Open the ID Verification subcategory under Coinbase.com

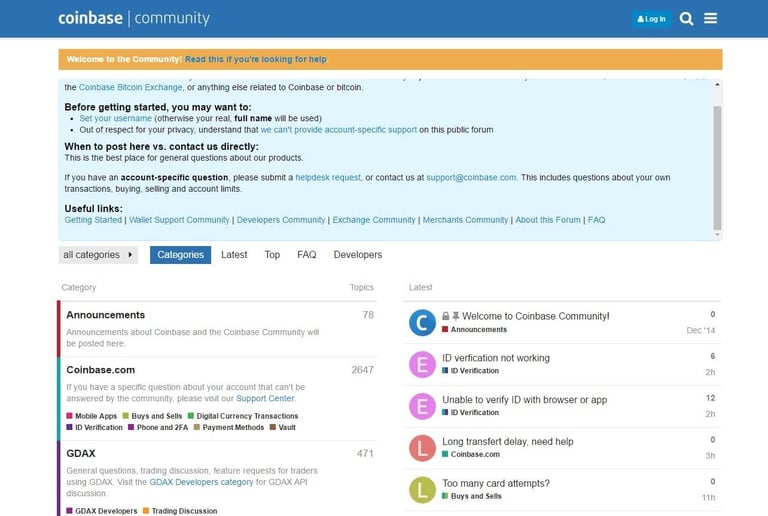tap(95, 427)
